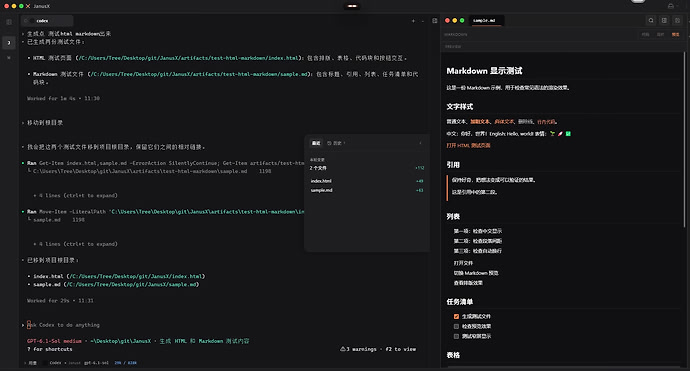Open the index.html path under artifacts/test-html-markdown

click(189, 58)
